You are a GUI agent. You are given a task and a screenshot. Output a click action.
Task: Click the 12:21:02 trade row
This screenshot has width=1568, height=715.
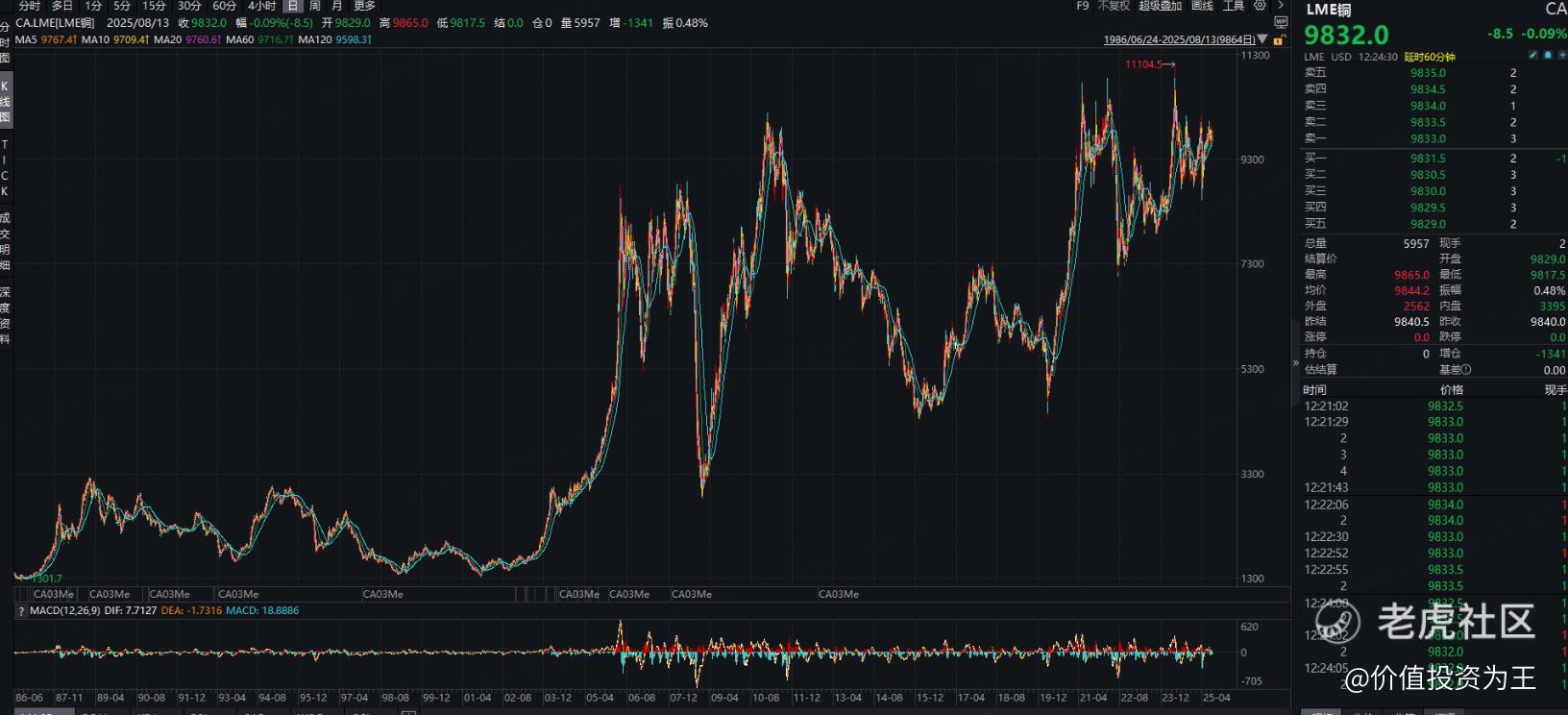pyautogui.click(x=1435, y=406)
